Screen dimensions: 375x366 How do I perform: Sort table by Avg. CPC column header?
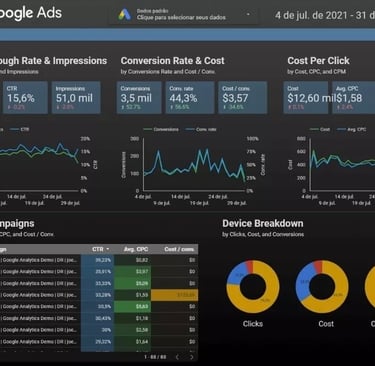tap(136, 249)
